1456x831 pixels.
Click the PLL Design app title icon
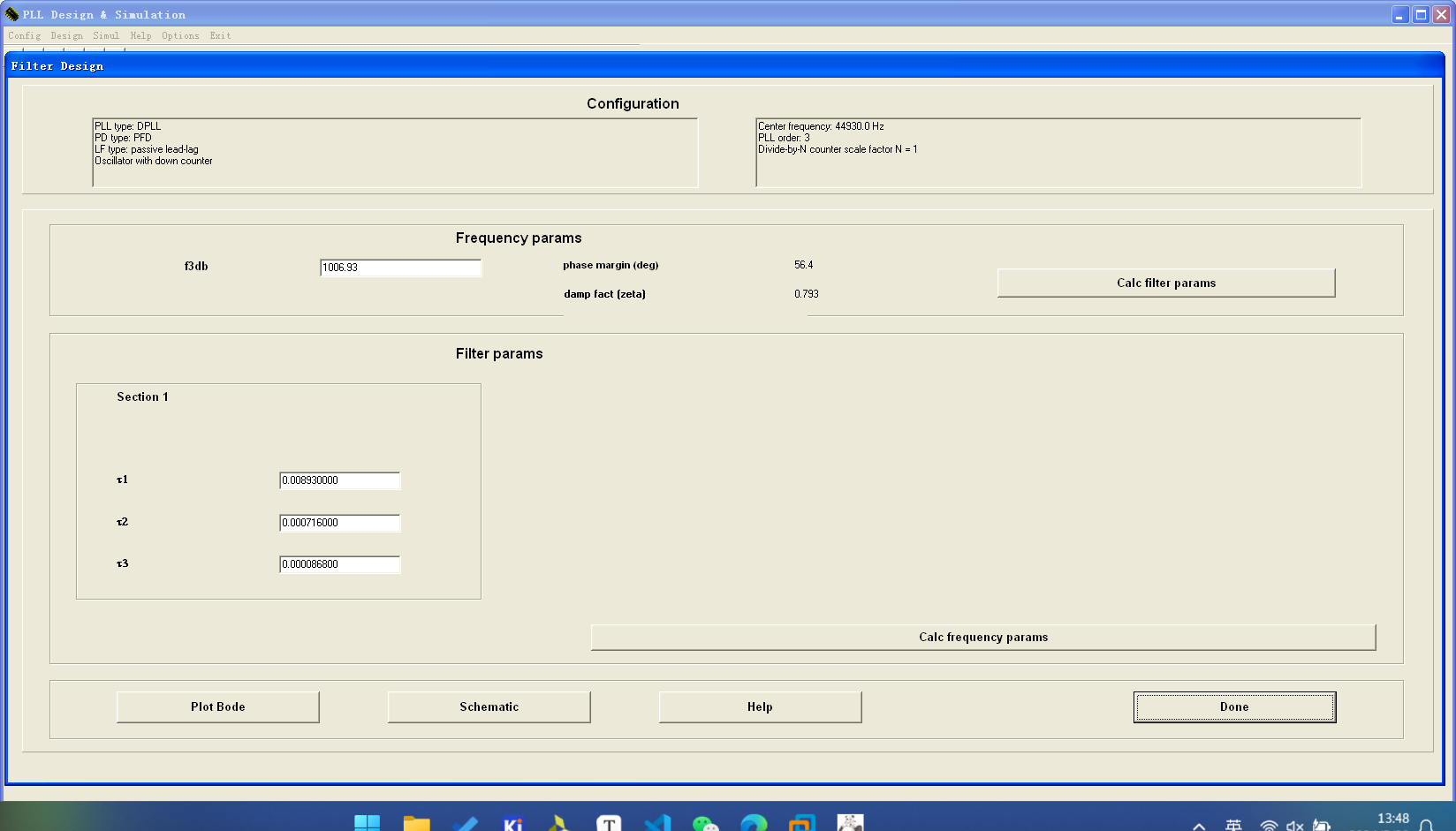(x=11, y=14)
